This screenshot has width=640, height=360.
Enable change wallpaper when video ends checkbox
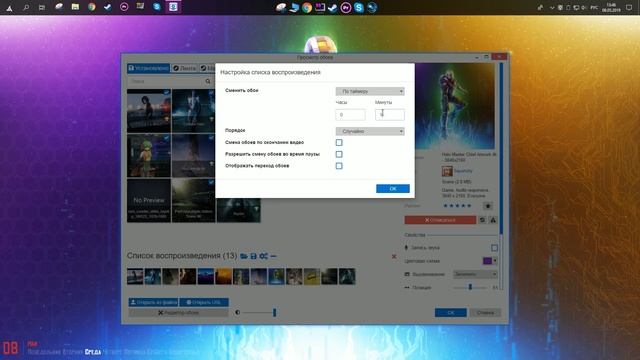click(x=339, y=142)
